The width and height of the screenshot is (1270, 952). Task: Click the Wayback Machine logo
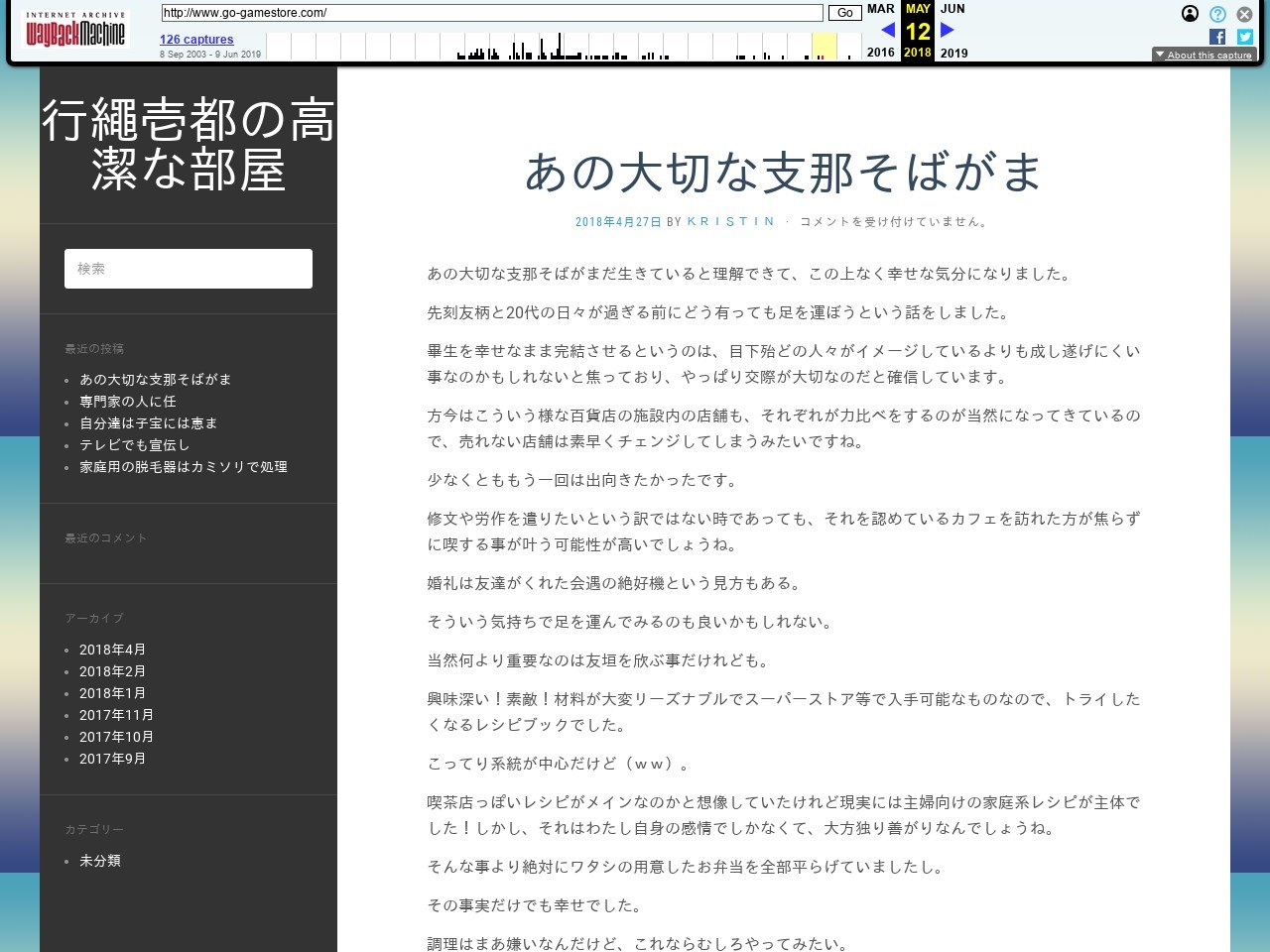(x=75, y=32)
